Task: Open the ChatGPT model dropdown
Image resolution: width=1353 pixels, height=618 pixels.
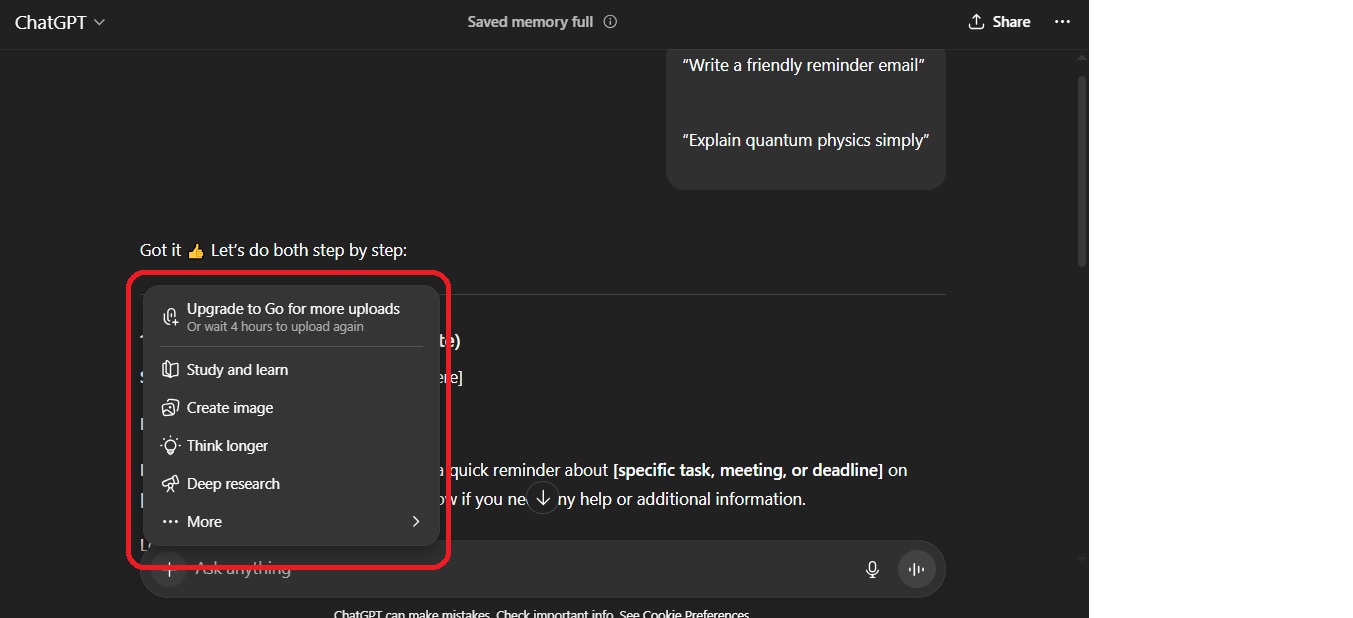Action: click(x=60, y=22)
